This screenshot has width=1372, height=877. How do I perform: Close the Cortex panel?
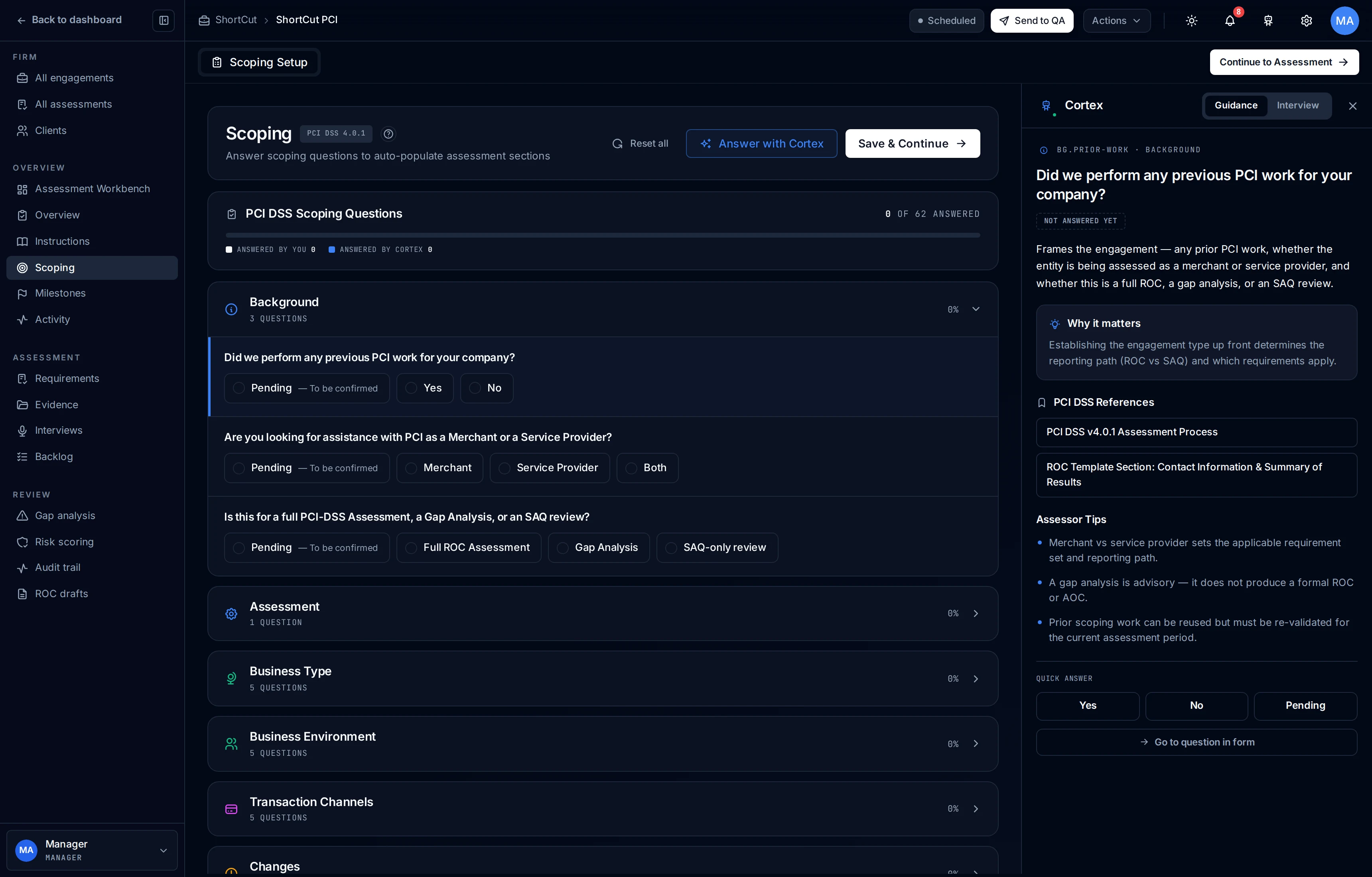pyautogui.click(x=1352, y=106)
